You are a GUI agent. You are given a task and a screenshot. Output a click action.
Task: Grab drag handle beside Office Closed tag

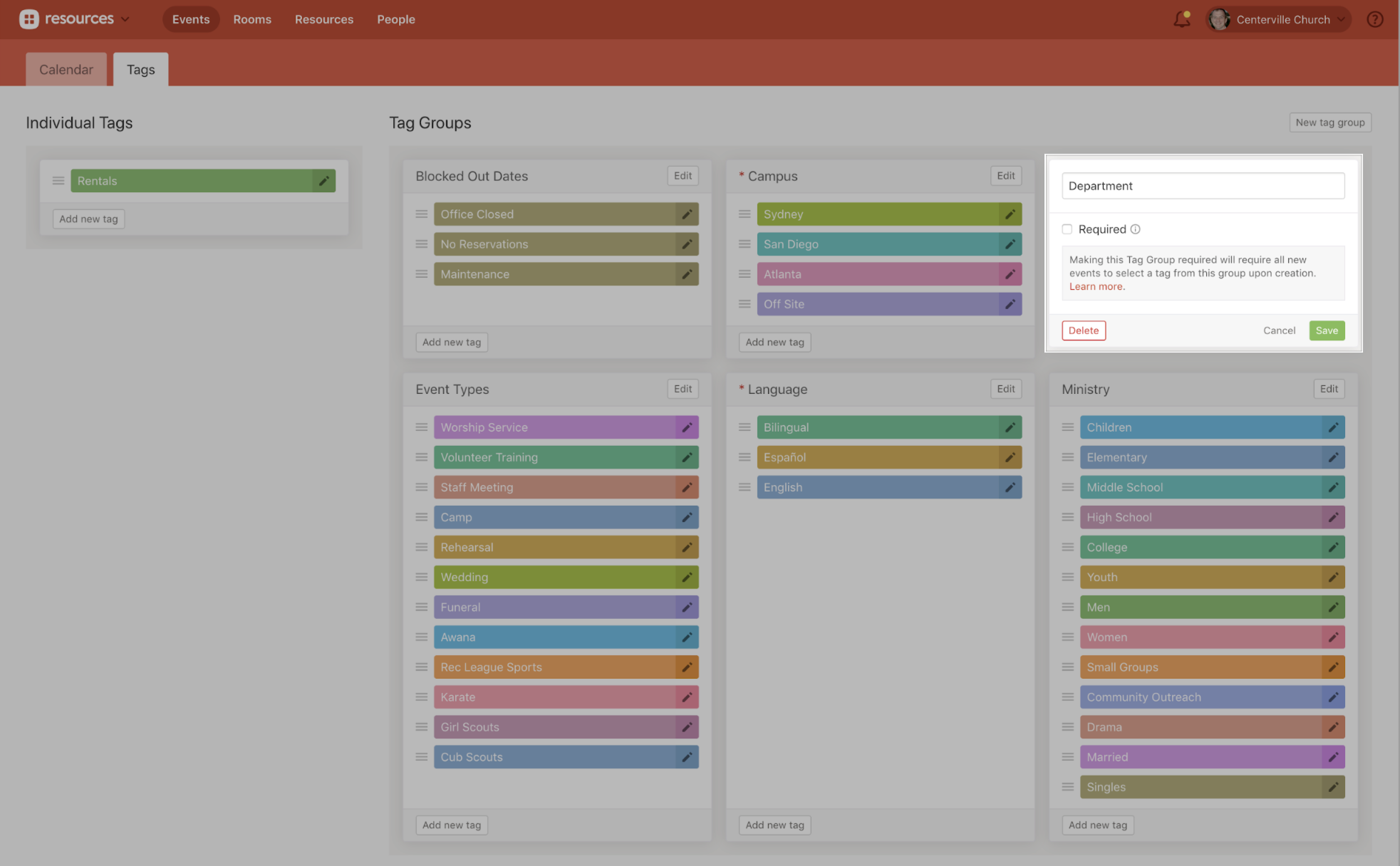422,214
